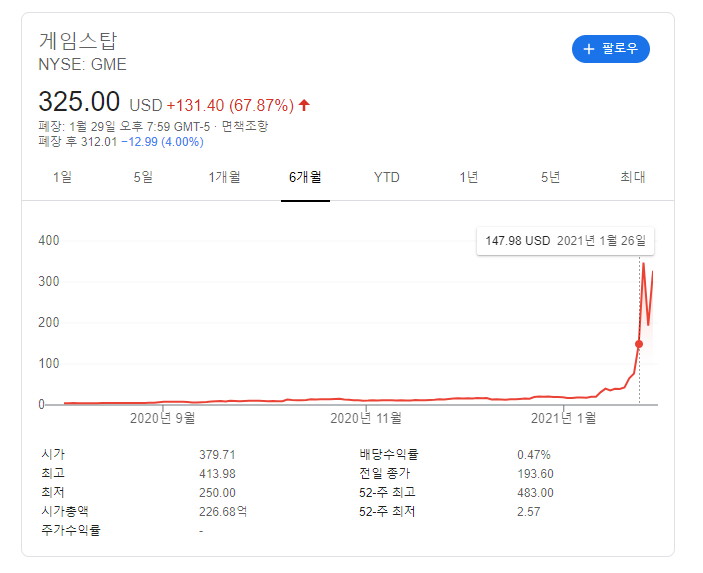Click the 52-주 최저 value 2.57
Viewport: 703px width, 573px height.
[529, 512]
